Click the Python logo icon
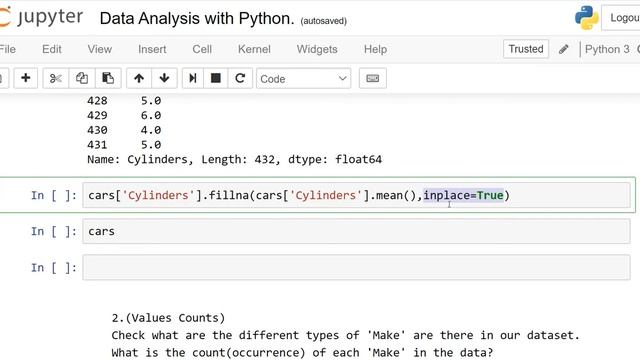Viewport: 640px width, 360px height. tap(587, 18)
